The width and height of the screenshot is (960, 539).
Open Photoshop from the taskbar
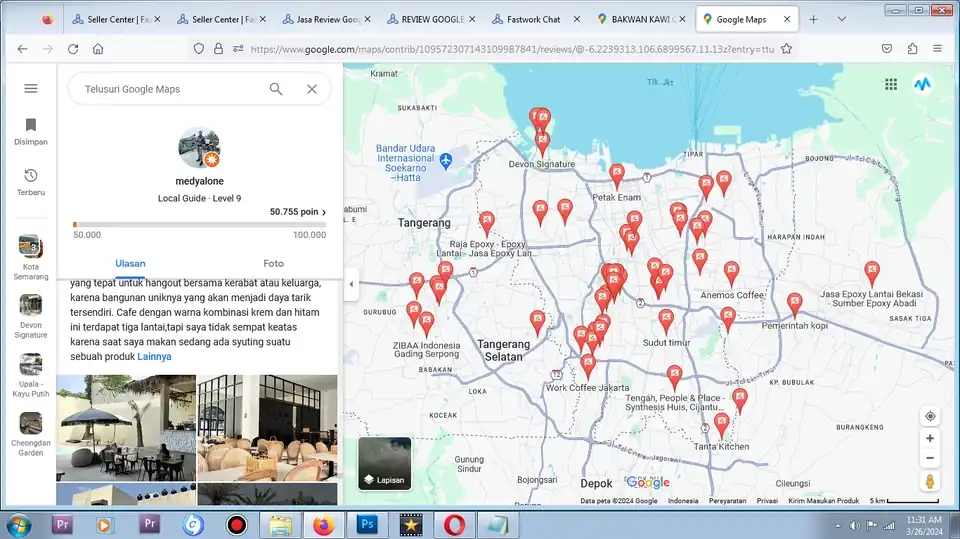point(367,525)
